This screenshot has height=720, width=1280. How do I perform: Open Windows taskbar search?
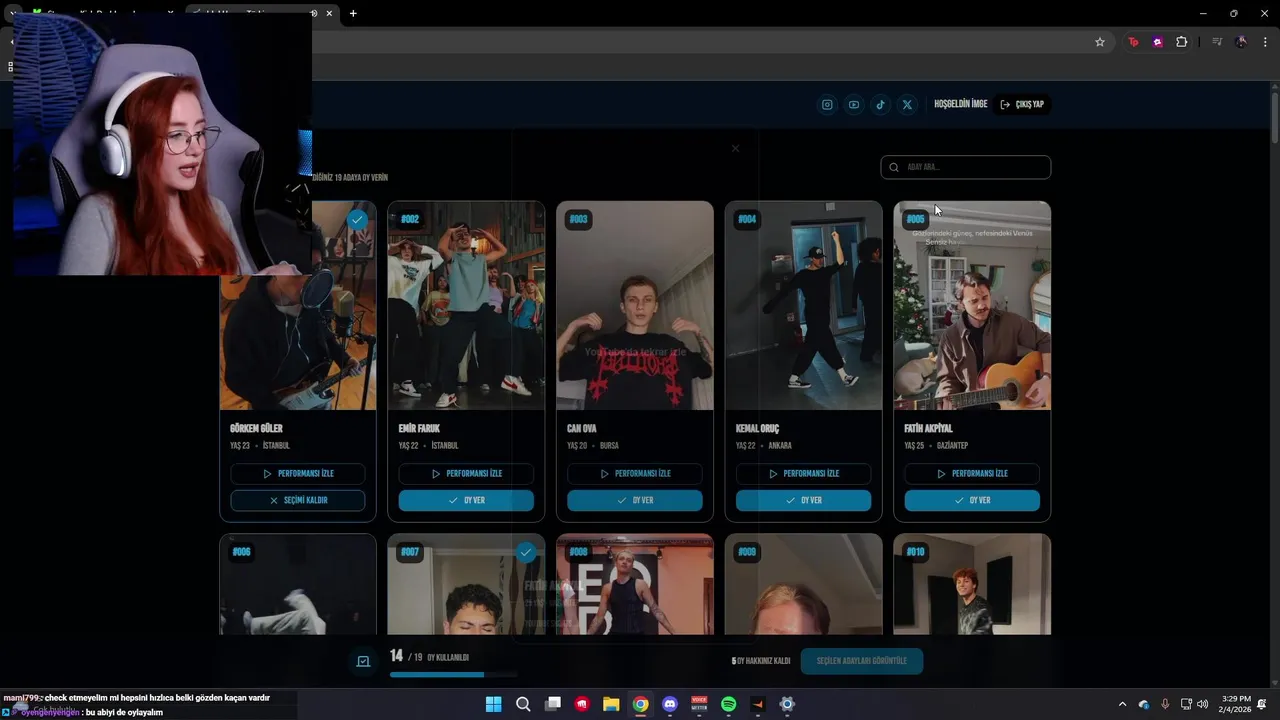point(523,704)
